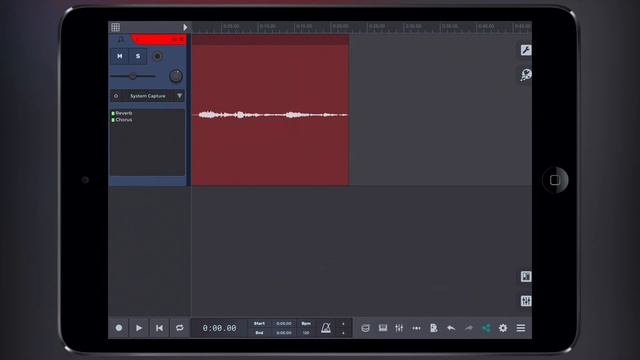Toggle the metronome icon
The image size is (640, 360).
(326, 328)
